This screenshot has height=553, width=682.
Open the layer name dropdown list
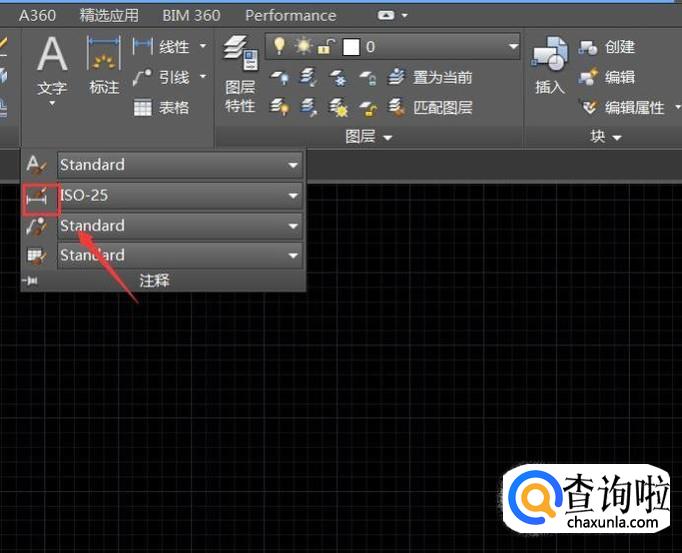513,47
